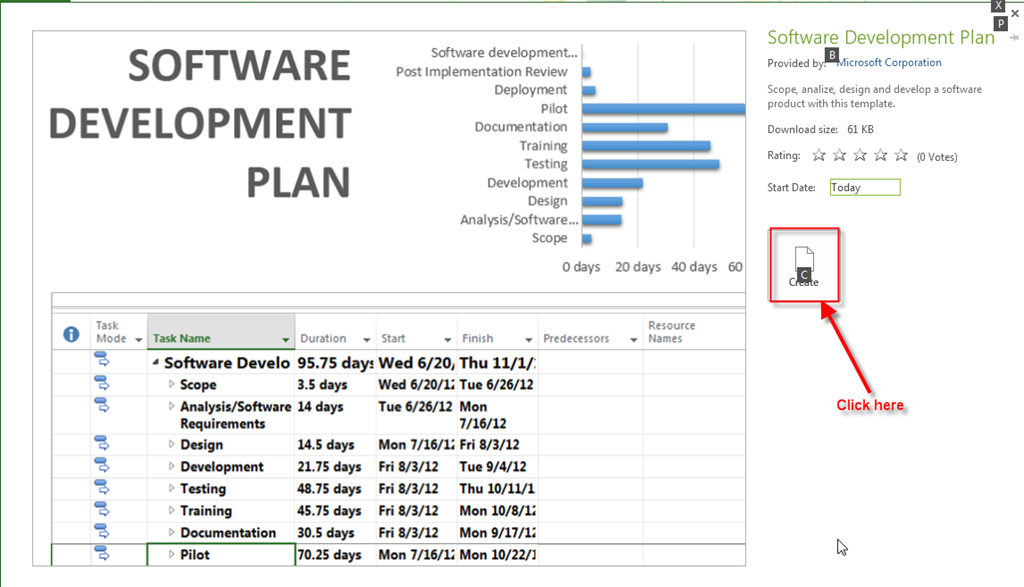This screenshot has width=1024, height=587.
Task: Click the task mode icon on the Design row
Action: pos(100,444)
